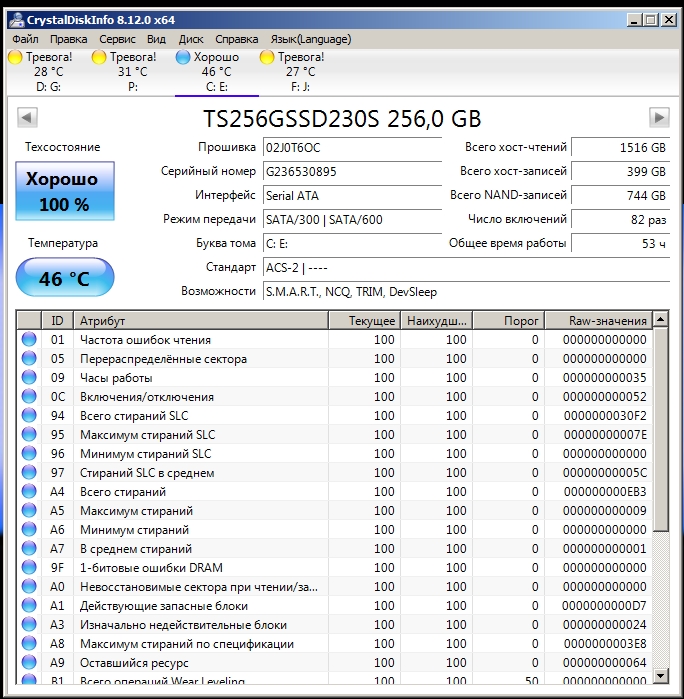Select the Перераспределённые сектора attribute row

(334, 358)
